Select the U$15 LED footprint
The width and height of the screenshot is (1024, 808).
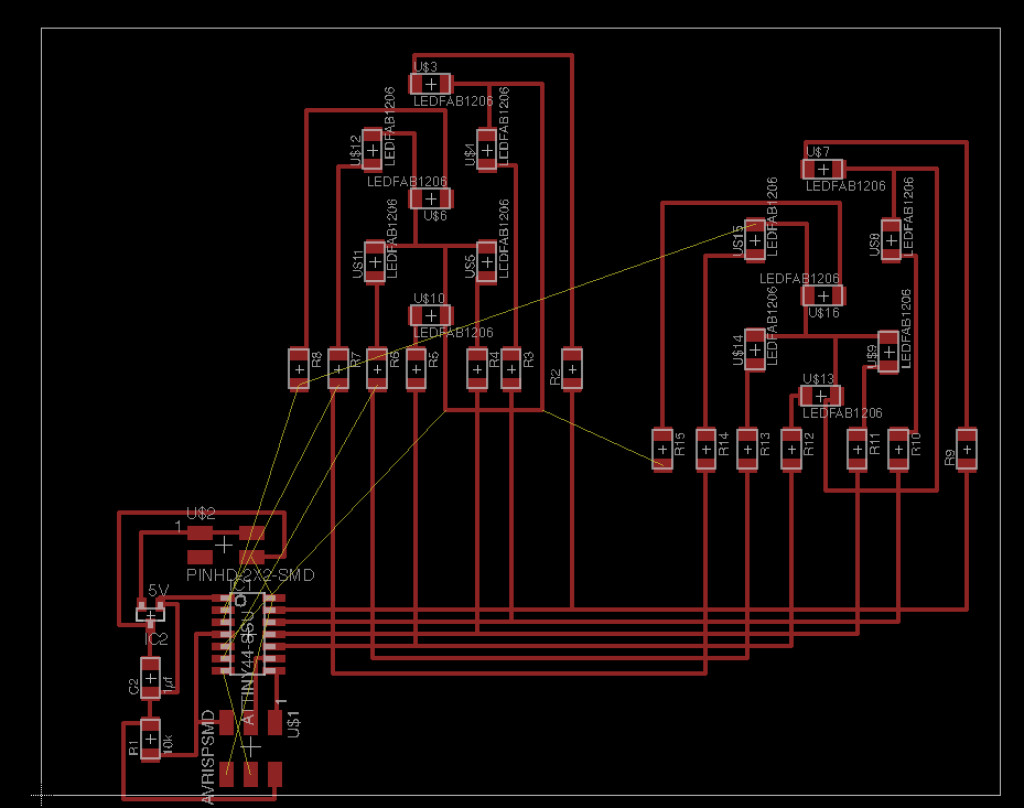756,240
